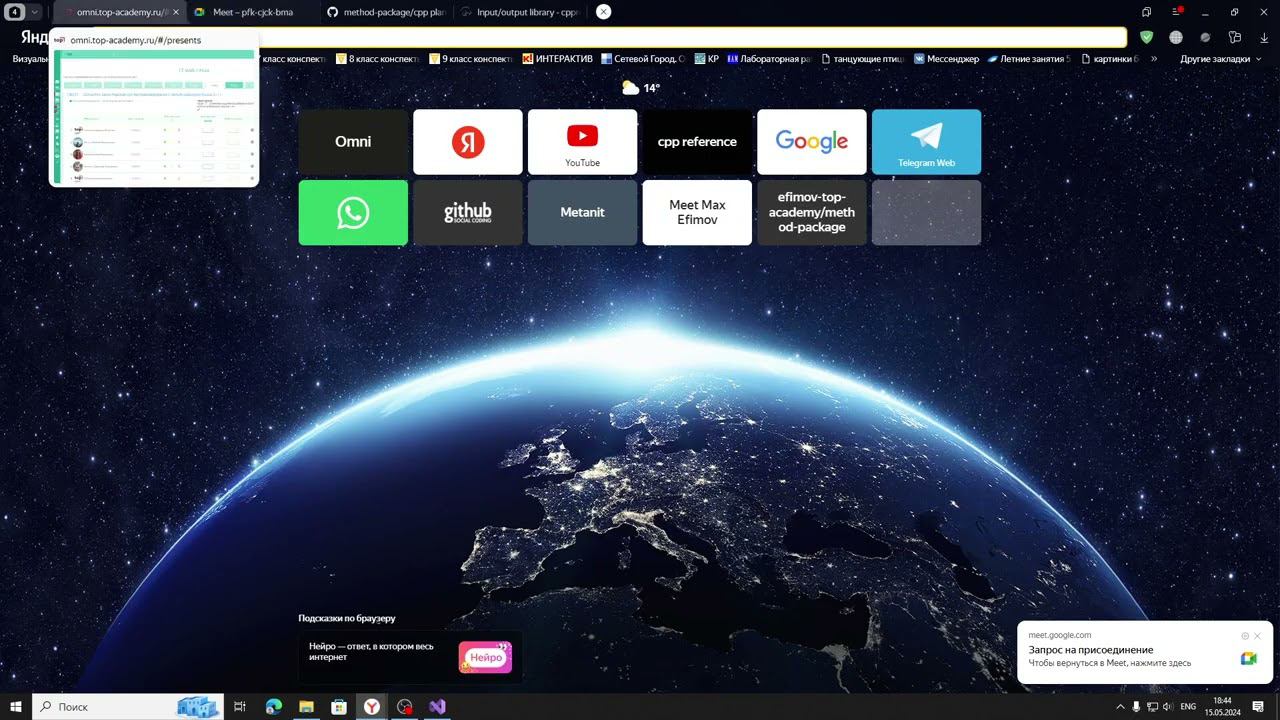Open the Нейро browser tip card
Image resolution: width=1280 pixels, height=720 pixels.
click(x=410, y=657)
